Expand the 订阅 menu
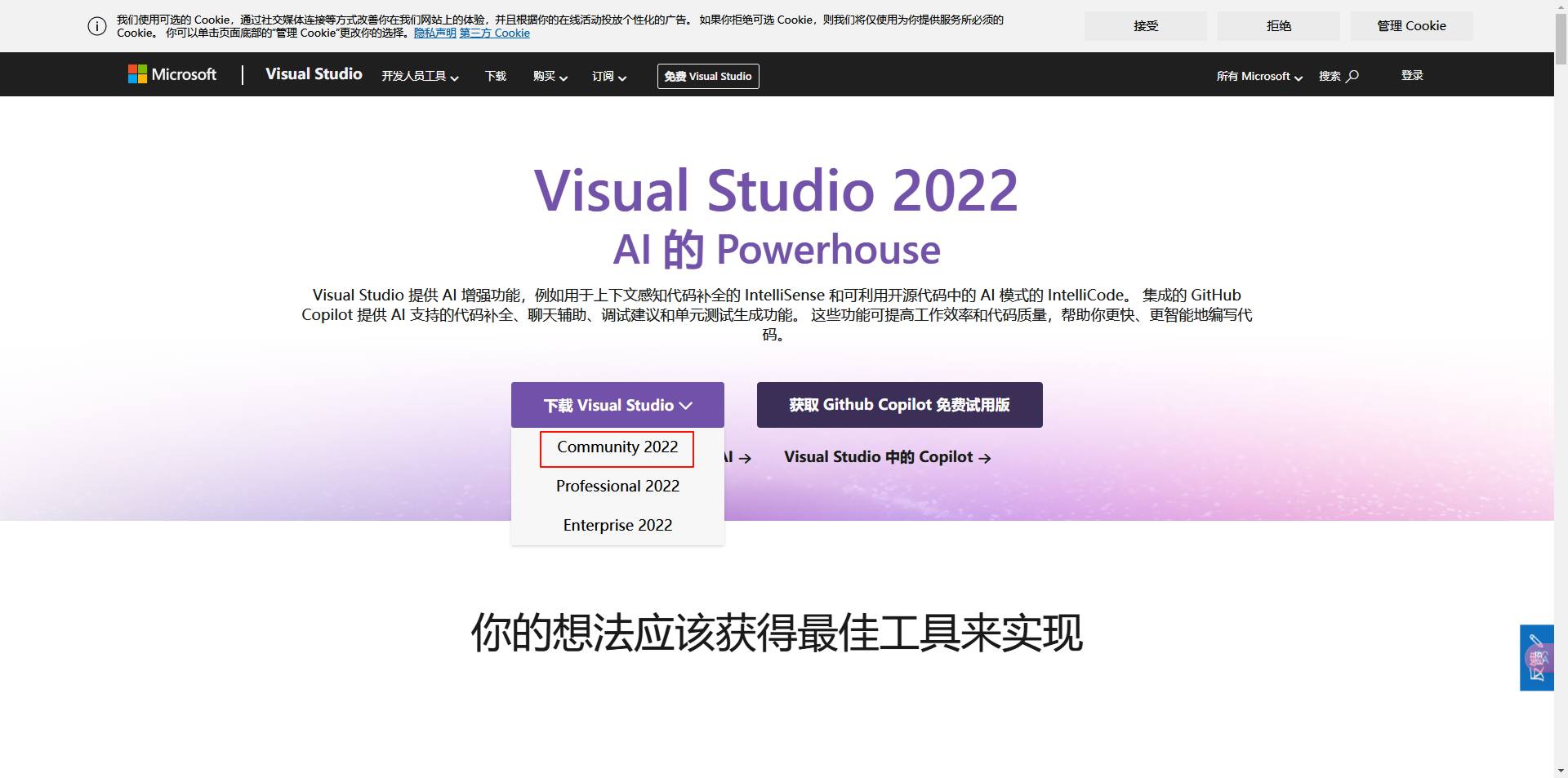 pos(609,76)
